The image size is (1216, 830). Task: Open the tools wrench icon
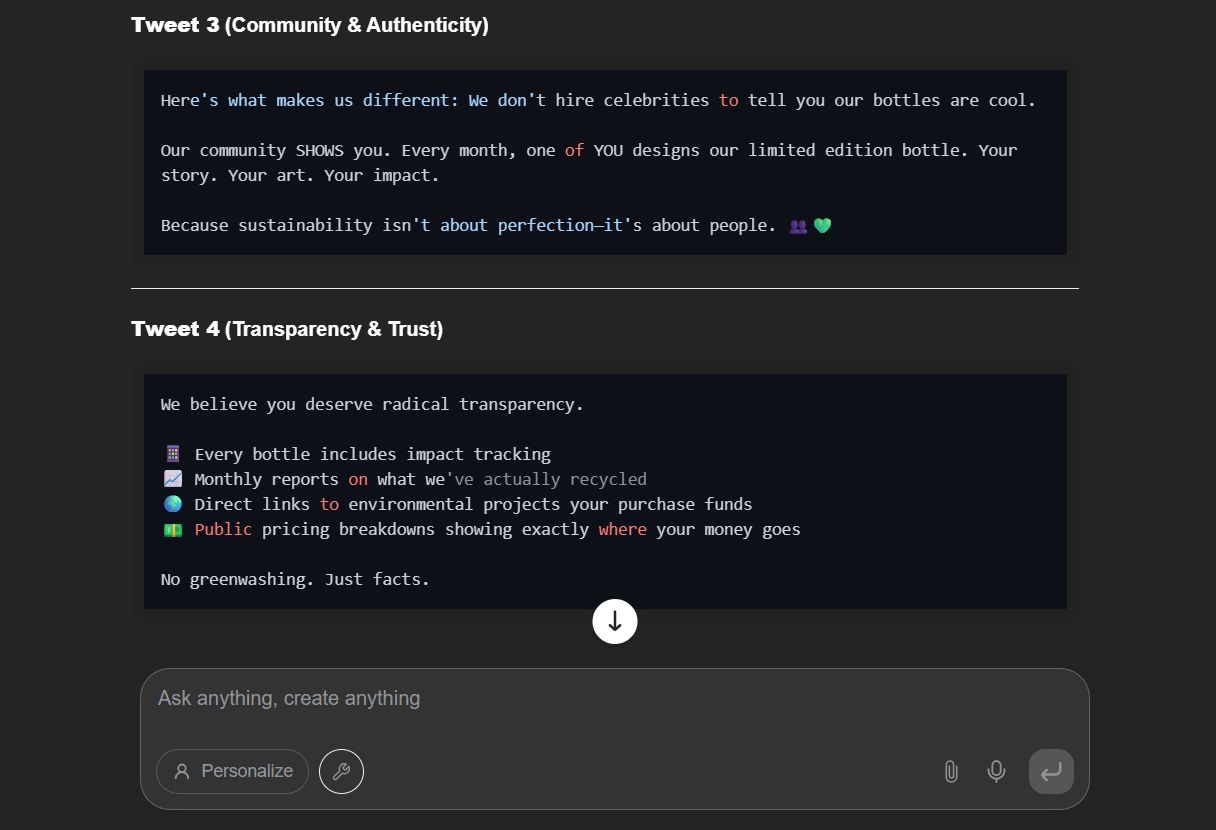[341, 771]
